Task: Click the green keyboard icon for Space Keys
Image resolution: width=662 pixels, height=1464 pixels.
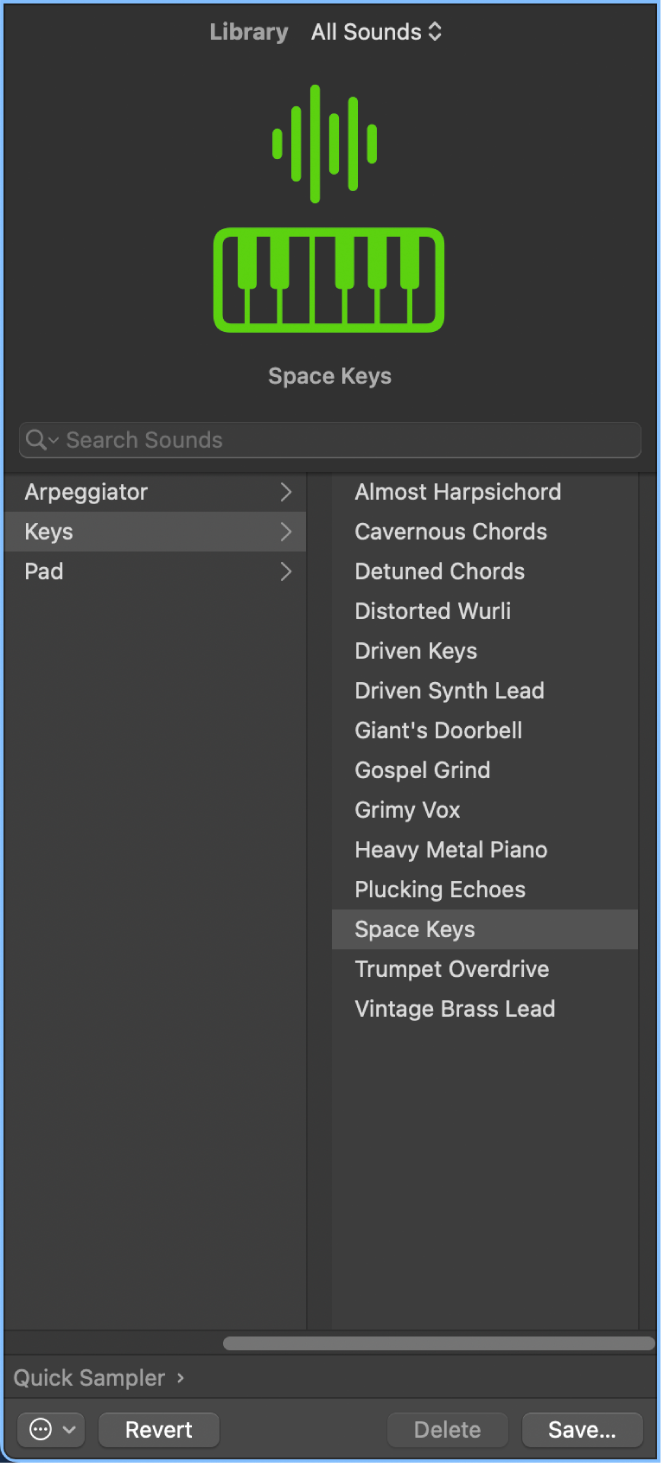Action: [329, 280]
